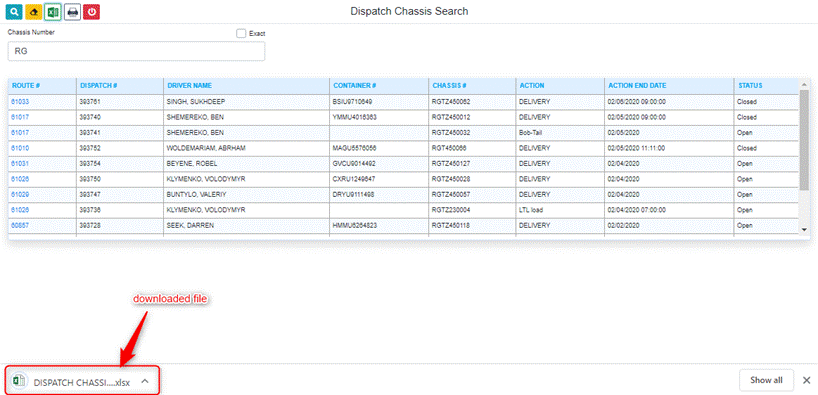This screenshot has width=818, height=395.
Task: Click the Show all downloads button
Action: tap(766, 380)
